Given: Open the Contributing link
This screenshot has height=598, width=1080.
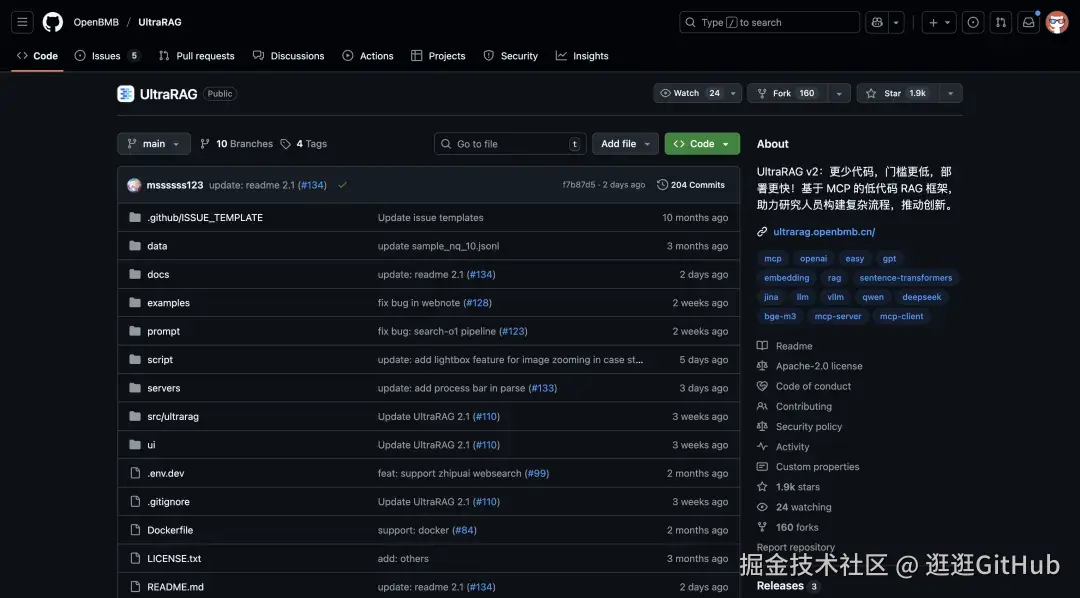Looking at the screenshot, I should coord(804,406).
